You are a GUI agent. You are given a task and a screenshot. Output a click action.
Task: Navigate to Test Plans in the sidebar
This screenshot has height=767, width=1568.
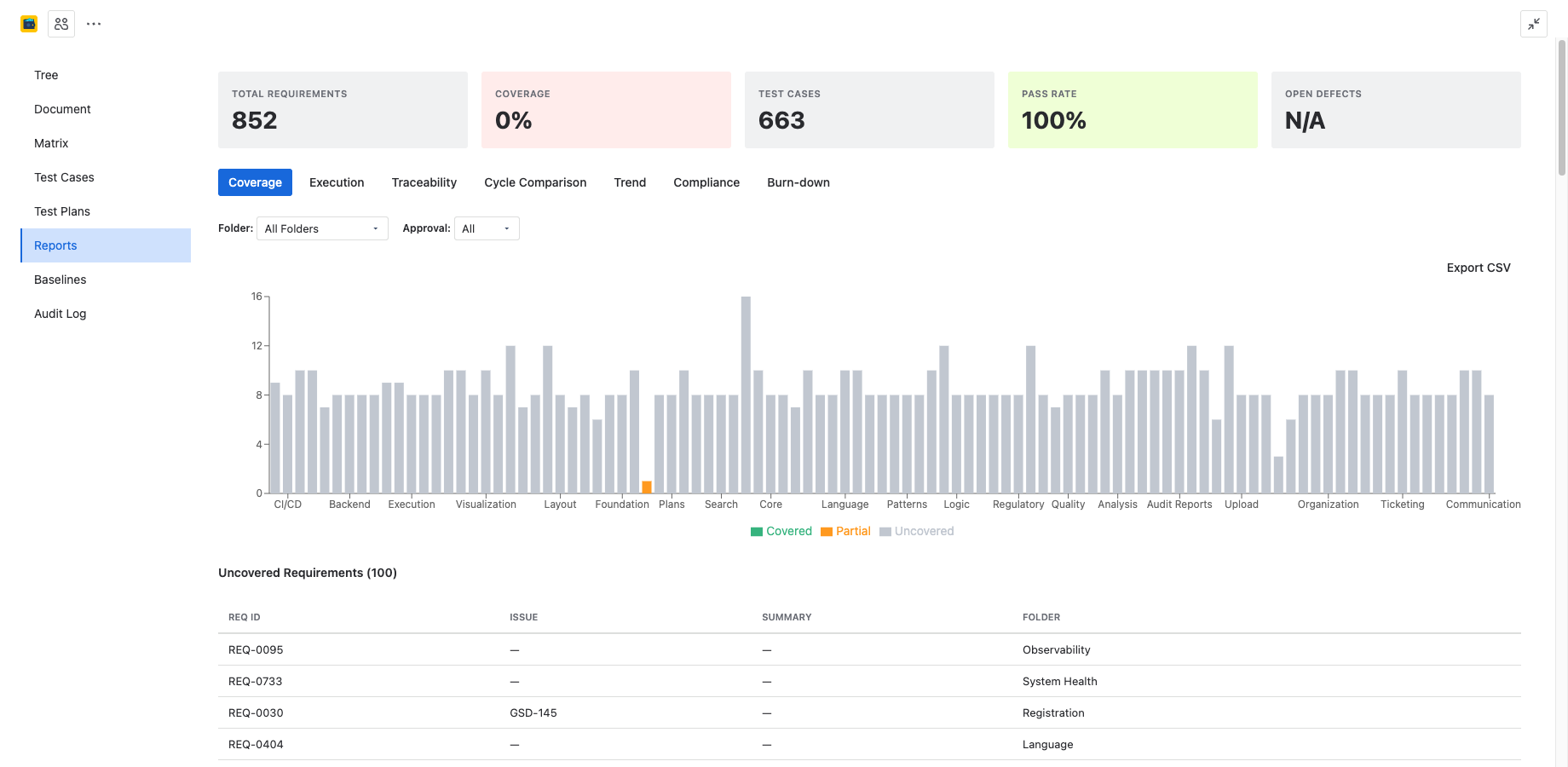pos(61,211)
